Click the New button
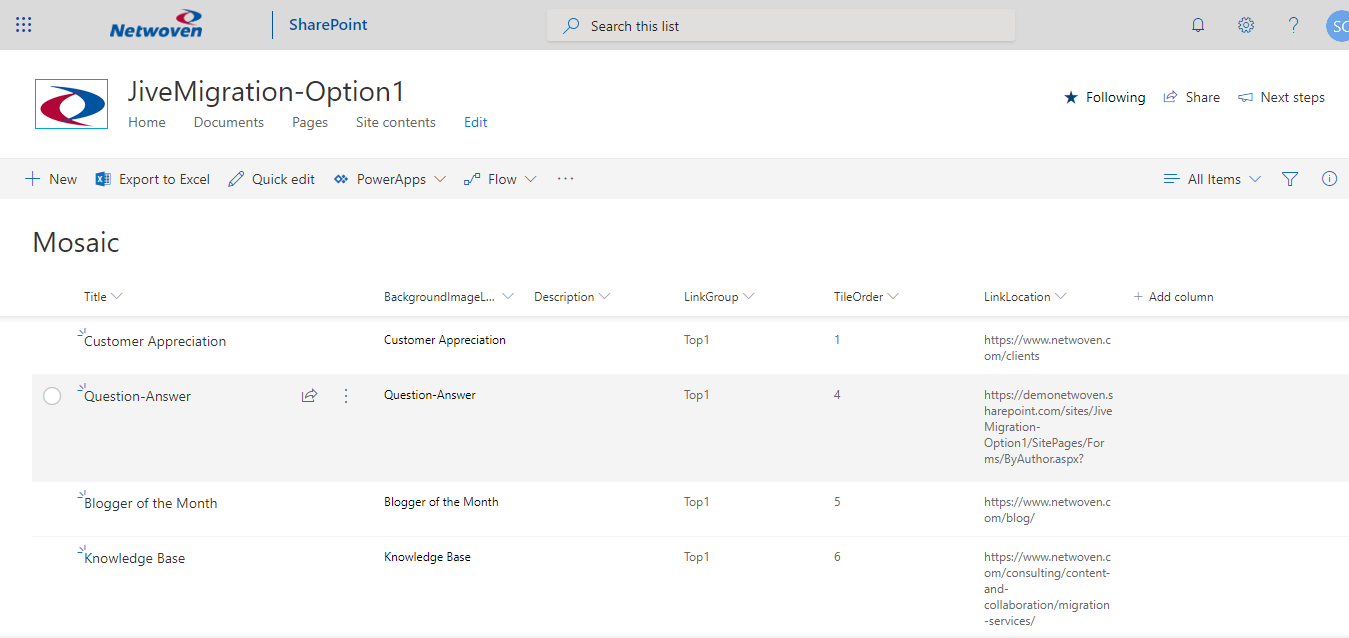Screen dimensions: 1349x638 click(50, 178)
